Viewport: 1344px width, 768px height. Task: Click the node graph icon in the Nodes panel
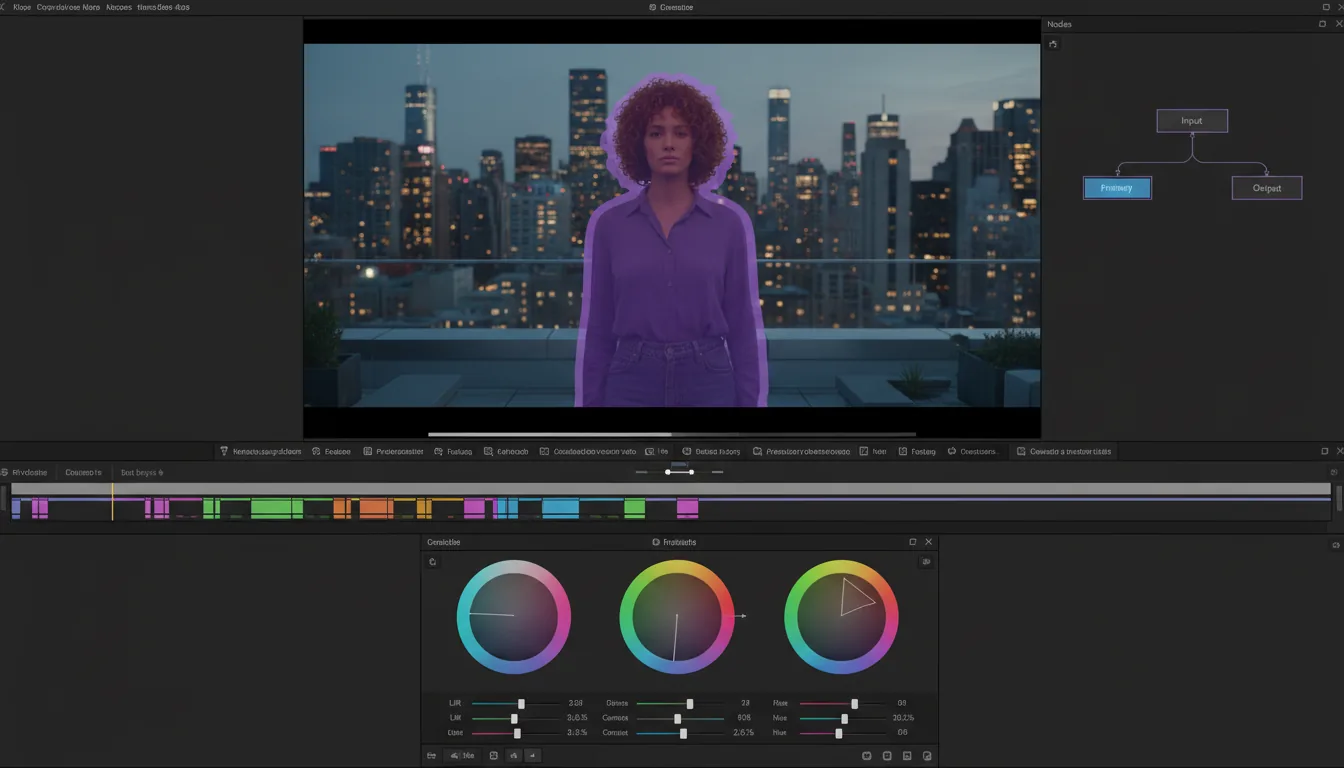pos(1052,44)
